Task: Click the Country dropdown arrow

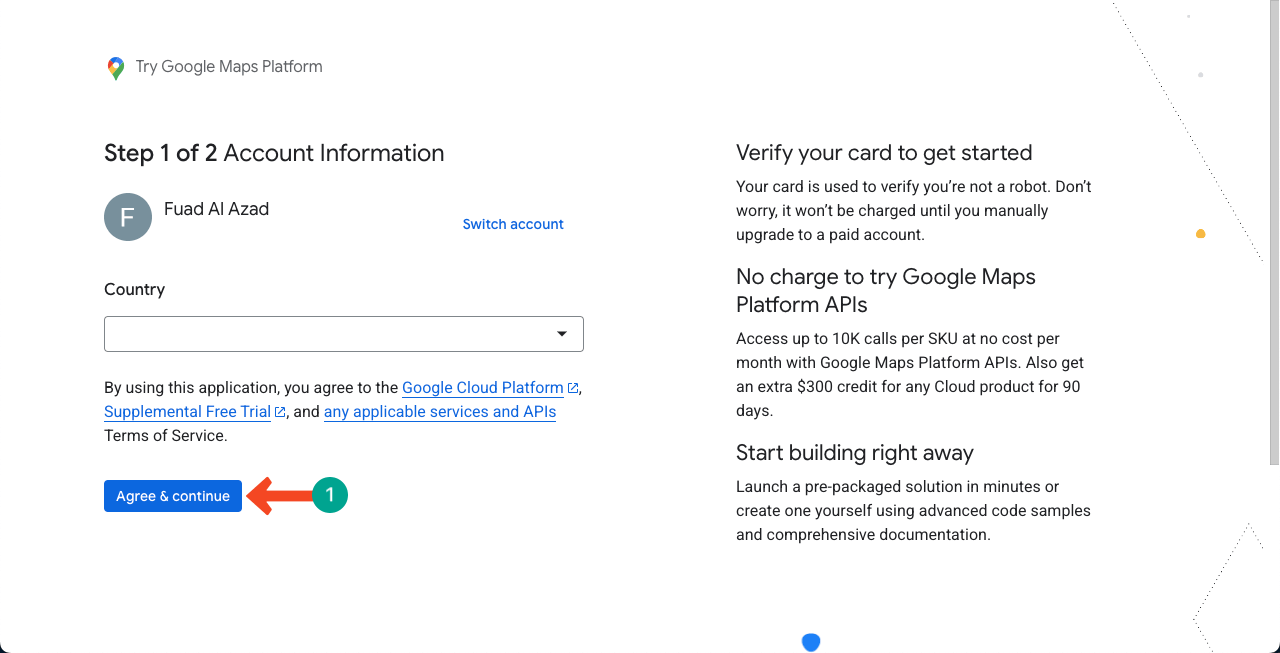Action: point(562,334)
